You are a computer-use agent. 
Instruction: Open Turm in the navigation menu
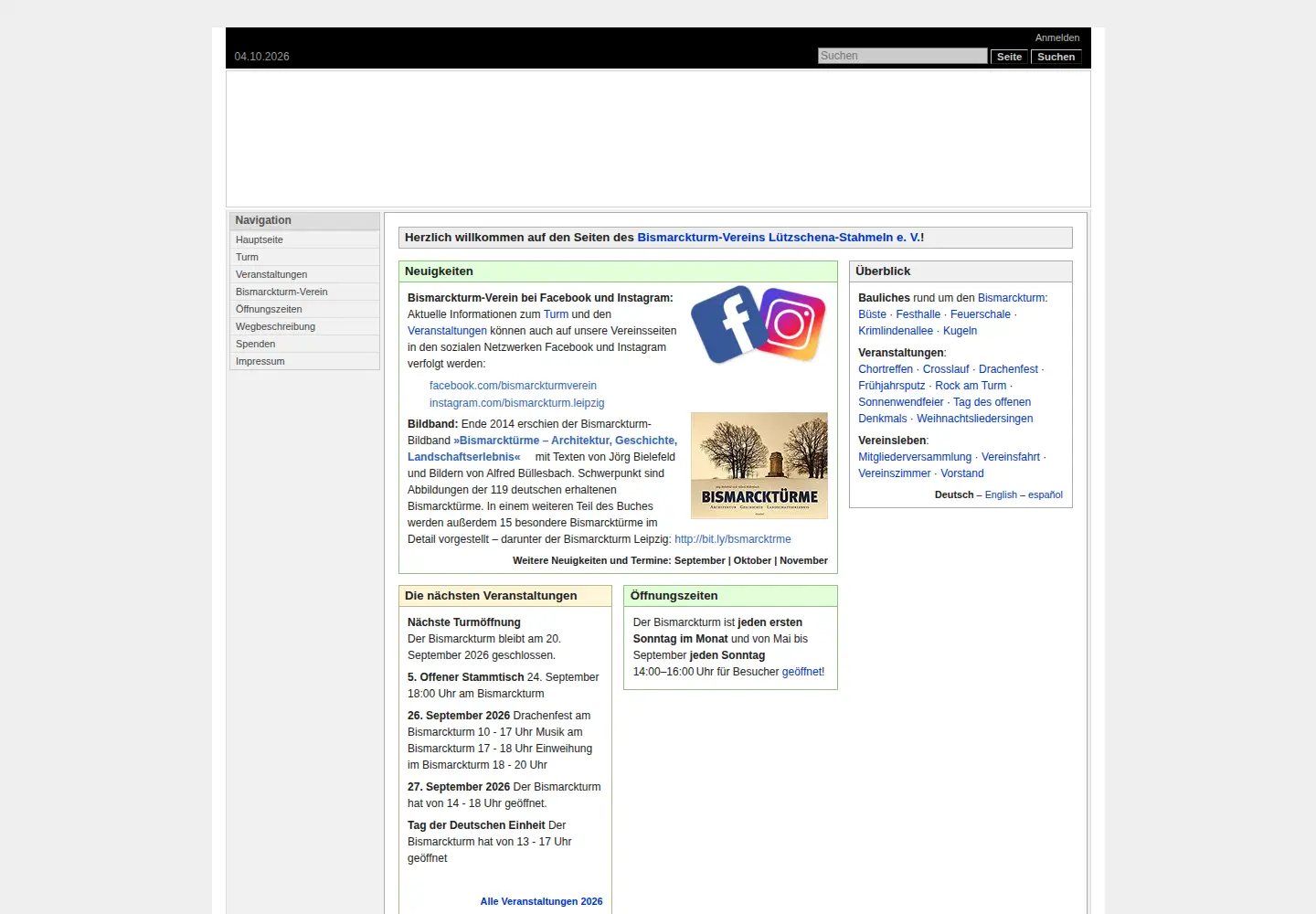click(304, 257)
